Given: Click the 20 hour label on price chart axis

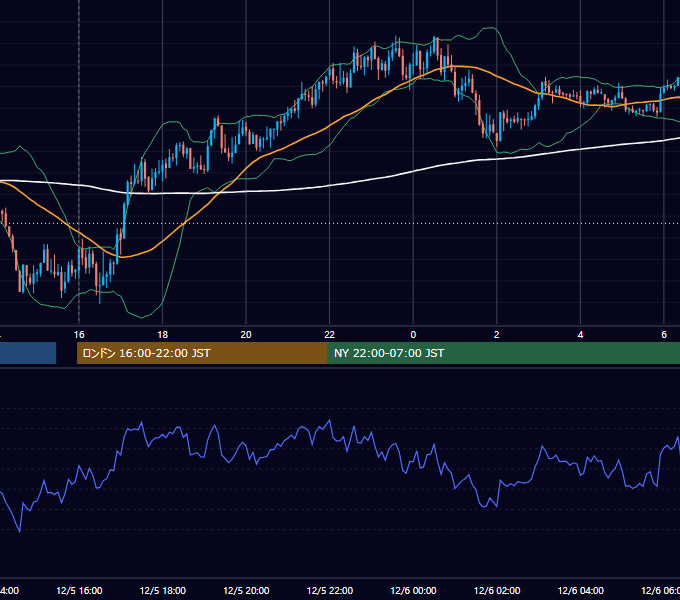Looking at the screenshot, I should [x=246, y=335].
